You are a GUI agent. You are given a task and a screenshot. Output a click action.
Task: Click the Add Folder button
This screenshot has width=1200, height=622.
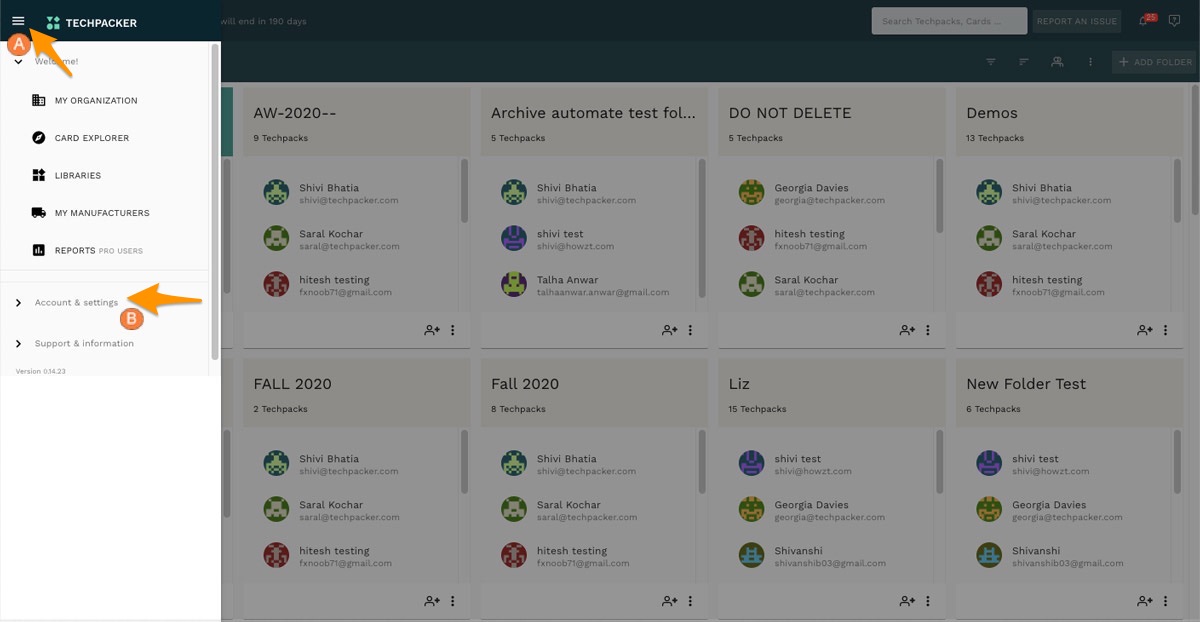pos(1155,62)
